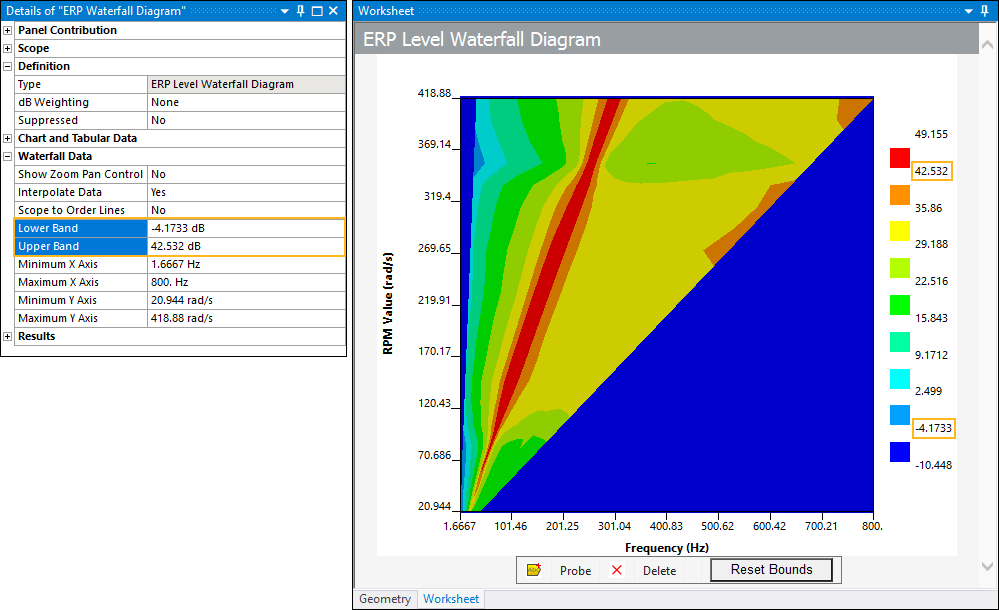Select the orange legend color swatch
Screen dimensions: 999x610
coord(900,195)
